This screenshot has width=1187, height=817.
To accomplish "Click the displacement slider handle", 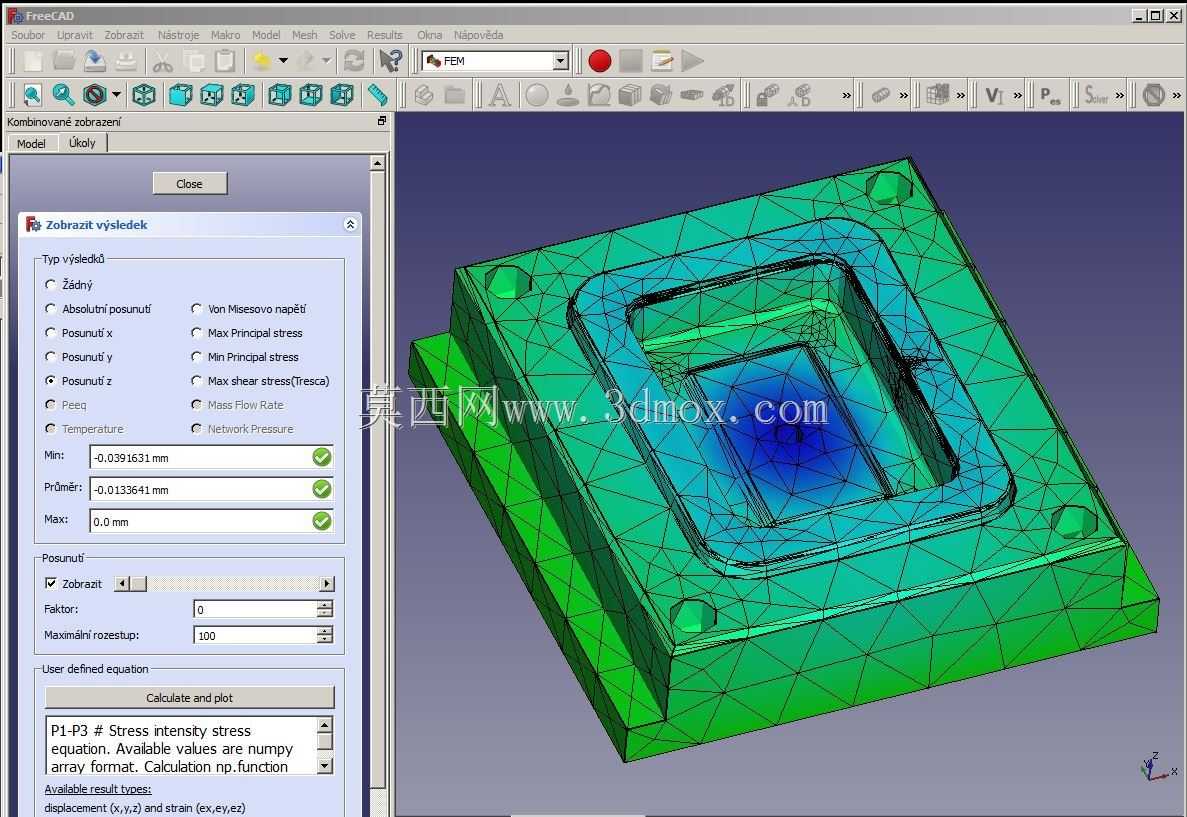I will coord(139,583).
